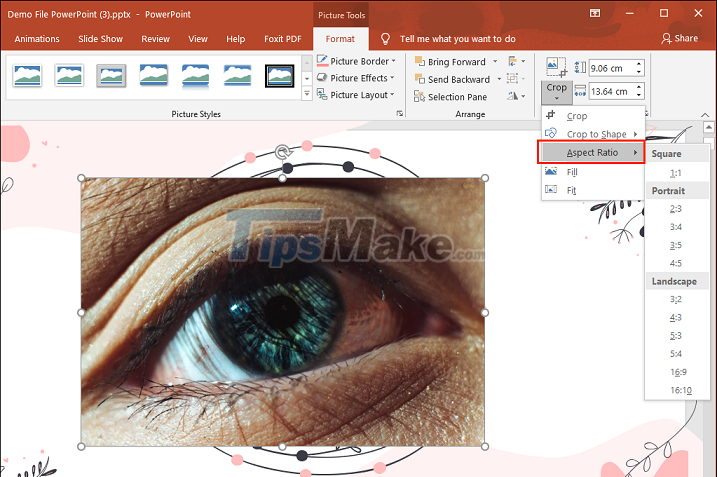Switch to the Slide Show tab
Screen dimensions: 717x477
(100, 39)
